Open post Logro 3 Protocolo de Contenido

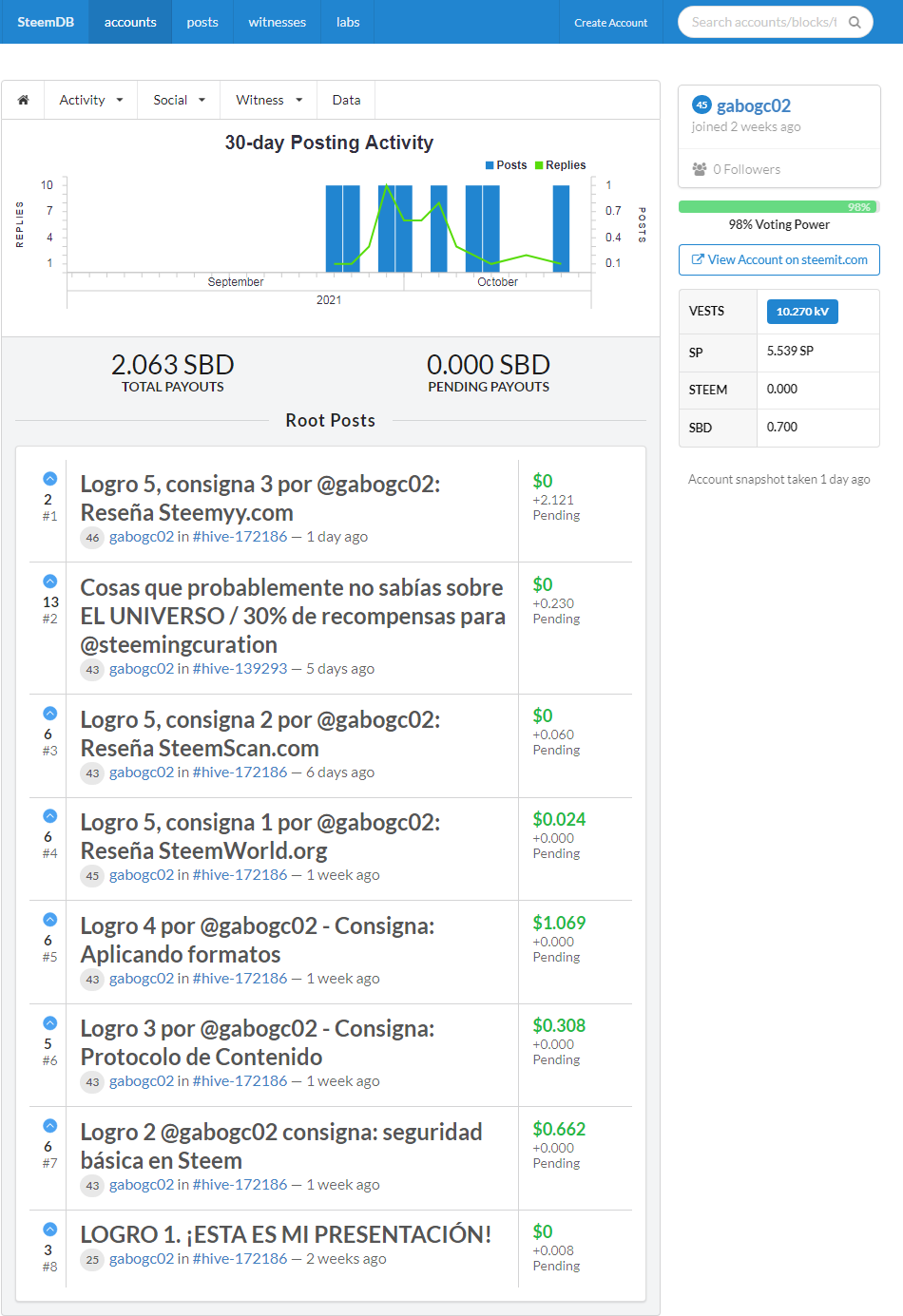point(258,1042)
